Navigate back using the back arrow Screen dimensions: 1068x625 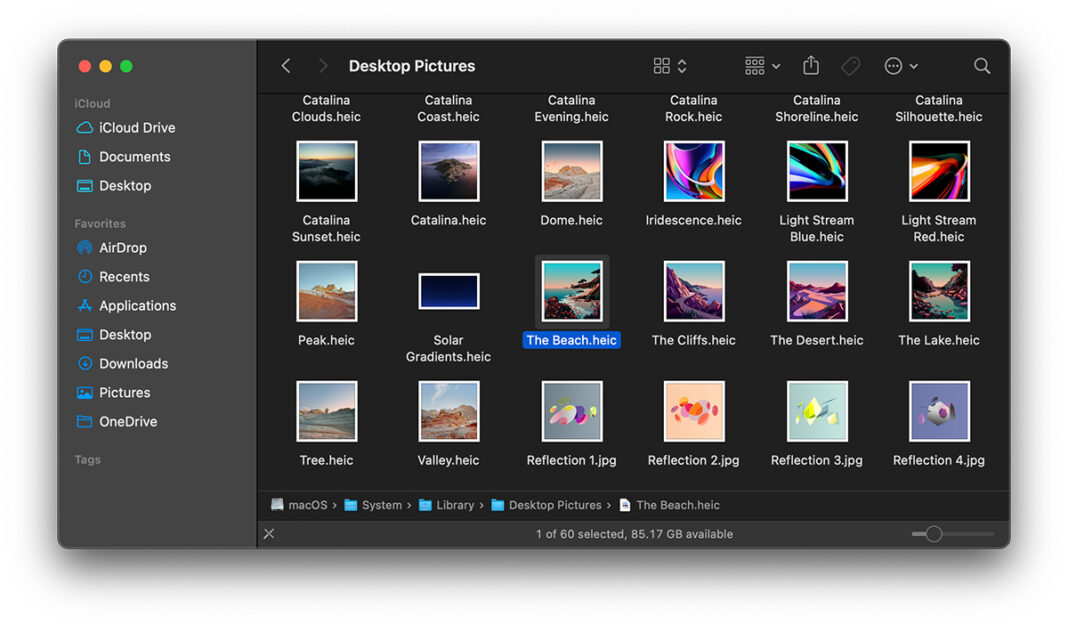285,65
